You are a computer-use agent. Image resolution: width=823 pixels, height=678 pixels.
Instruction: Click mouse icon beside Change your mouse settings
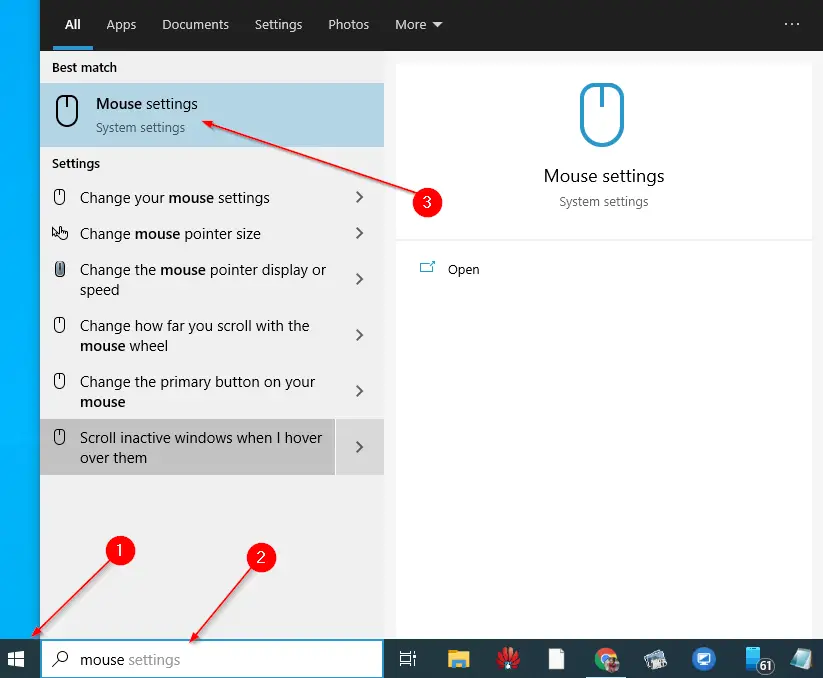coord(60,197)
